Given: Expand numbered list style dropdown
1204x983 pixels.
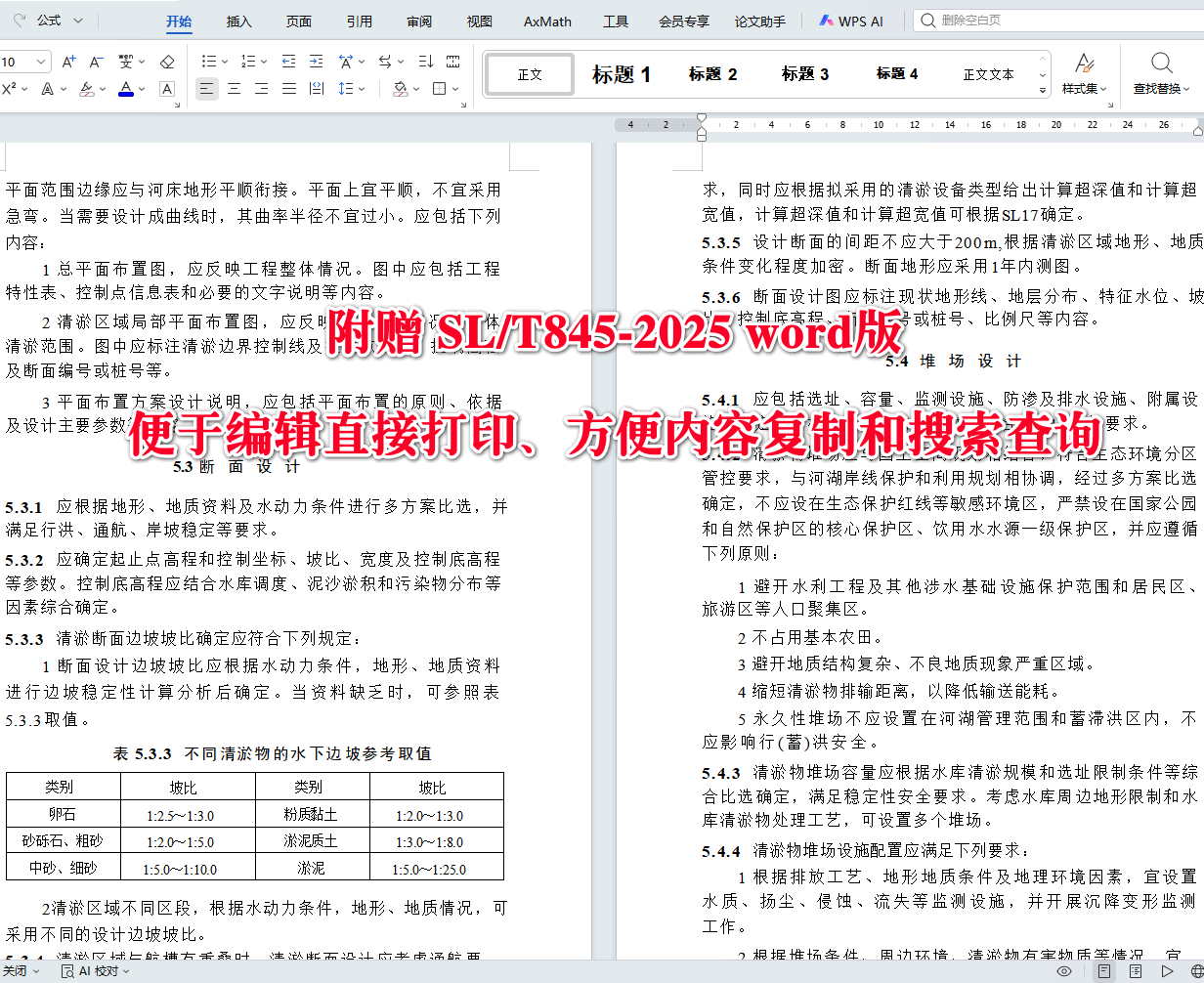Looking at the screenshot, I should [x=264, y=62].
